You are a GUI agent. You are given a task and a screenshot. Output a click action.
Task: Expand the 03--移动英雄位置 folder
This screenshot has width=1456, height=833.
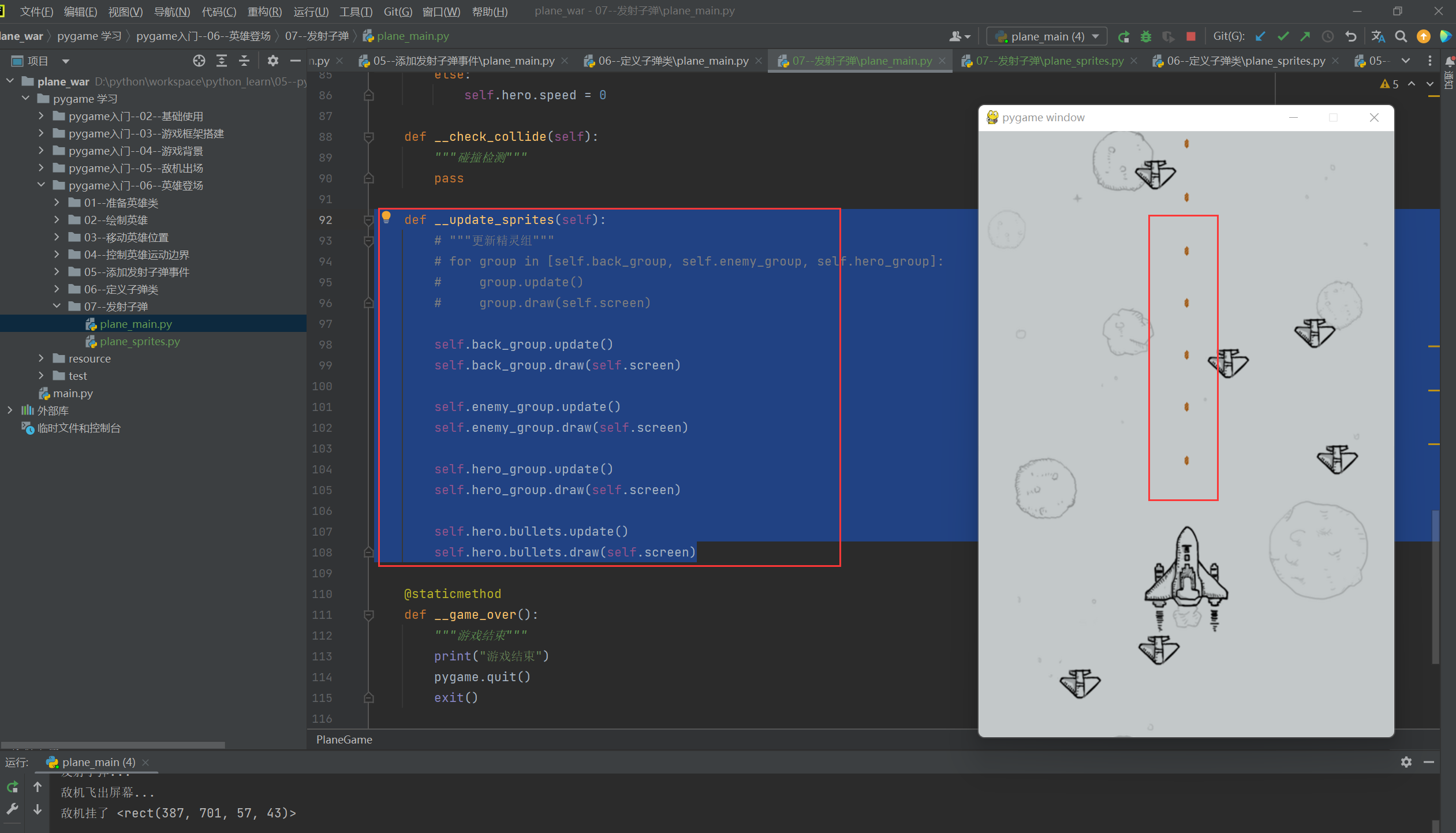(x=57, y=237)
